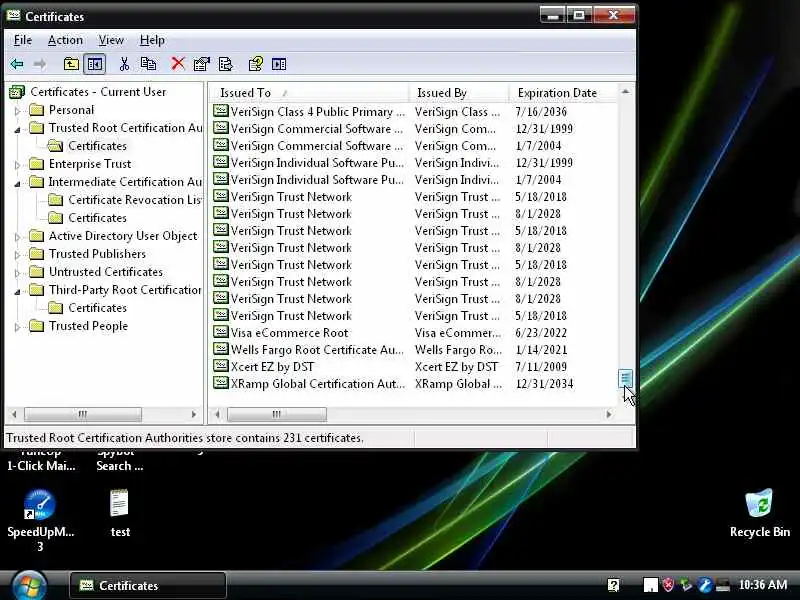Click the 6/23/2022 expiration date cell
Screen dimensions: 800x600
click(x=541, y=333)
